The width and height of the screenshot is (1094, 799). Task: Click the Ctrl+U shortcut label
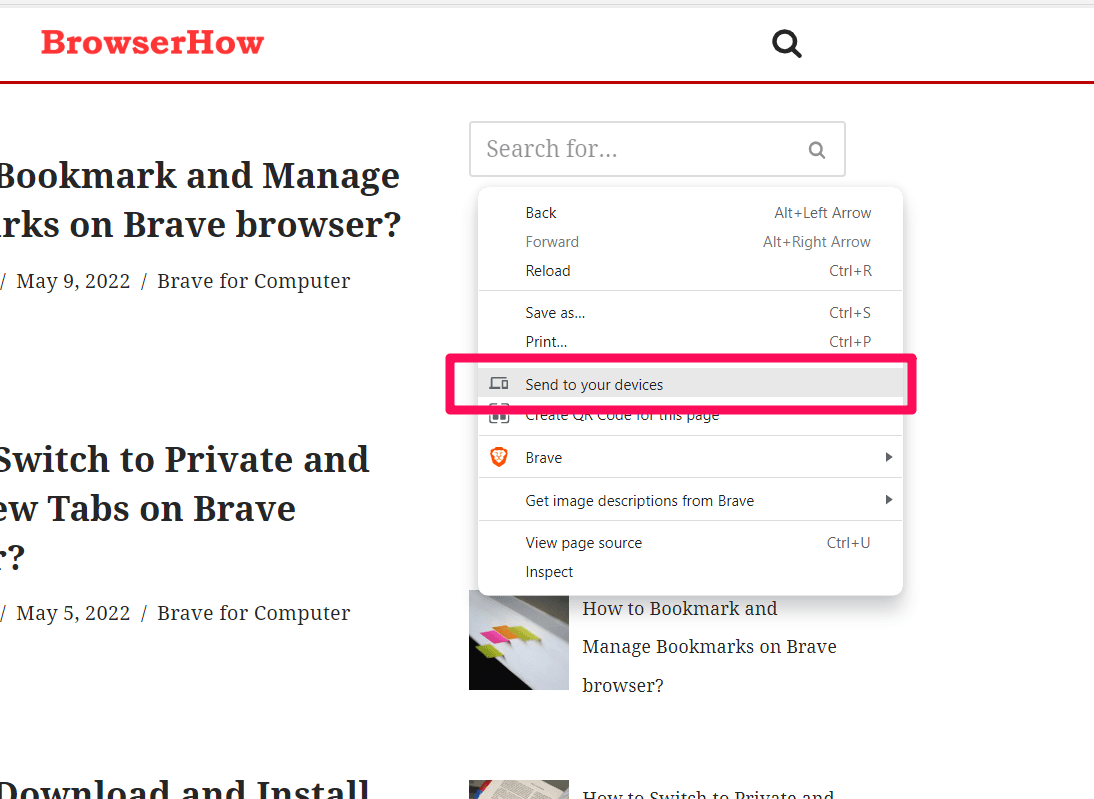[848, 543]
